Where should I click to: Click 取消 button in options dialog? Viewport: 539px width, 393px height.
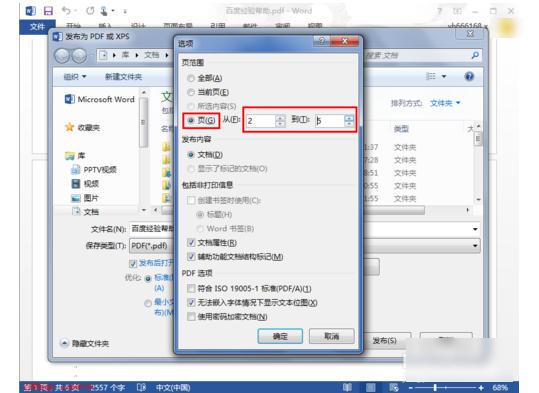pyautogui.click(x=331, y=336)
